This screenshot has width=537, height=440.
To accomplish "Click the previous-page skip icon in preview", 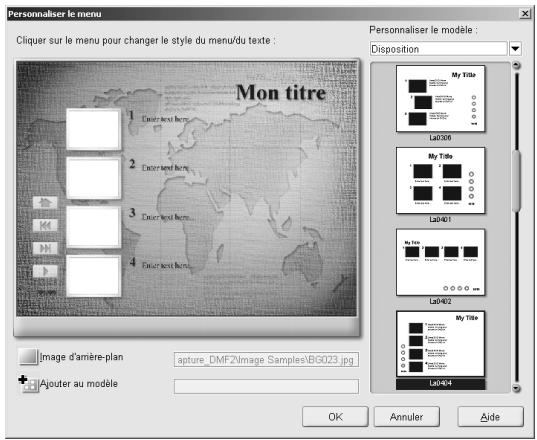I will pyautogui.click(x=45, y=225).
